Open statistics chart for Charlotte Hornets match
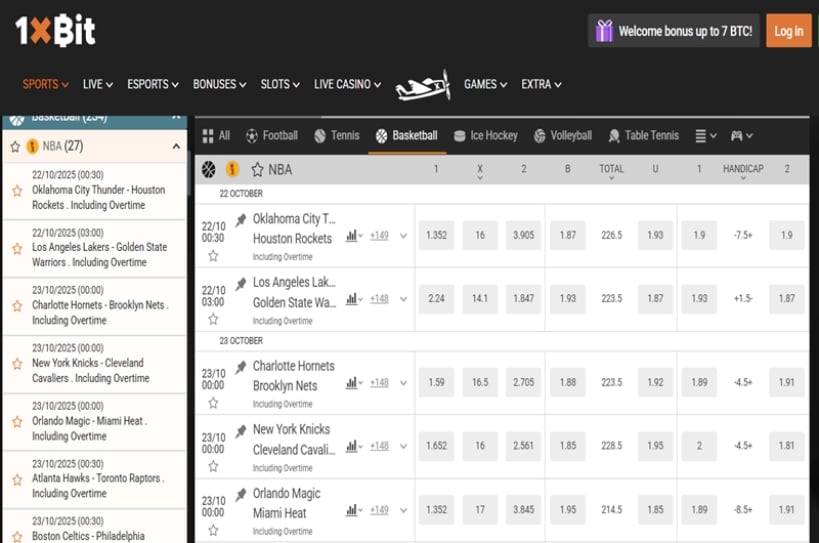The width and height of the screenshot is (819, 543). click(x=353, y=383)
